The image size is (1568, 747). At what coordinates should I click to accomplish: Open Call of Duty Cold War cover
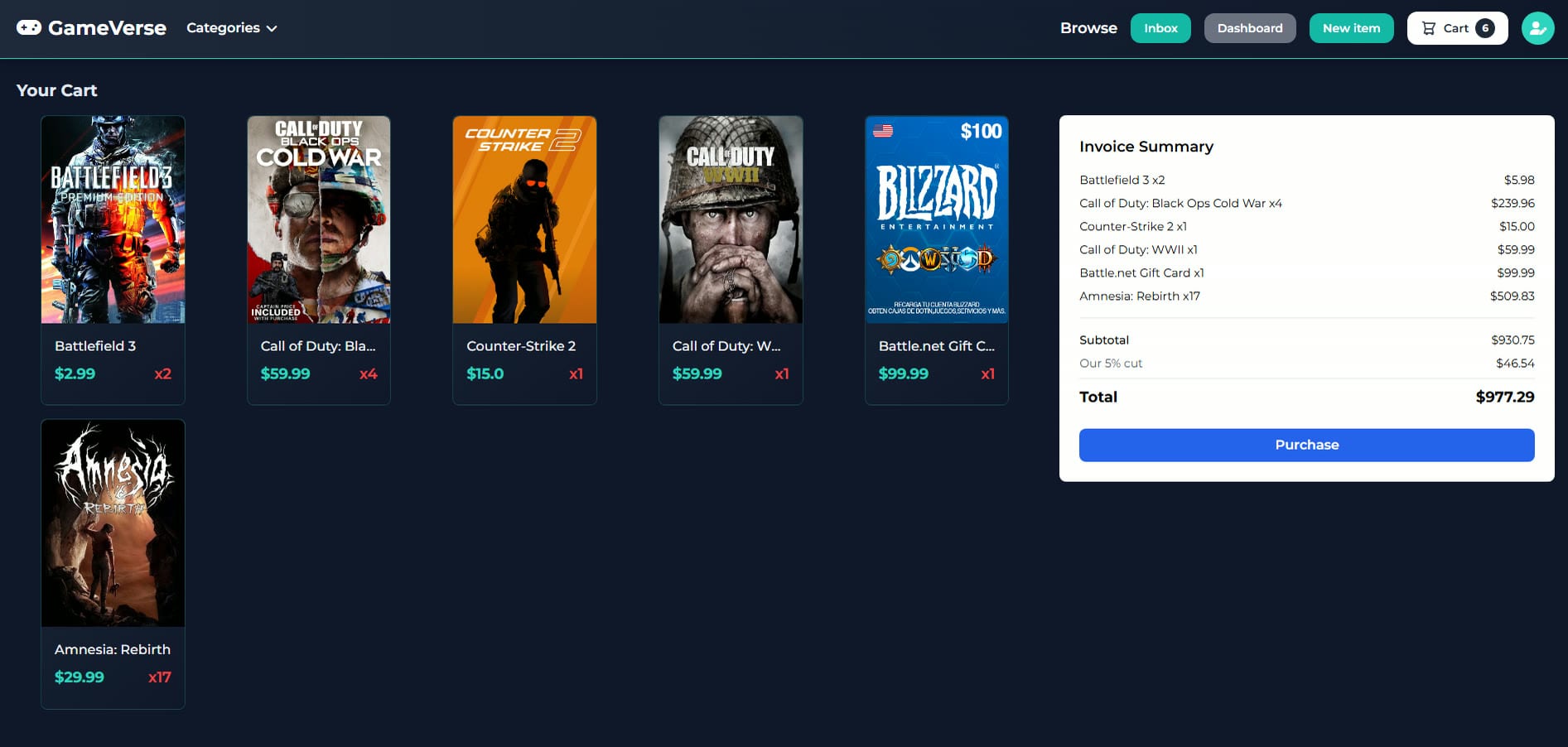tap(319, 219)
